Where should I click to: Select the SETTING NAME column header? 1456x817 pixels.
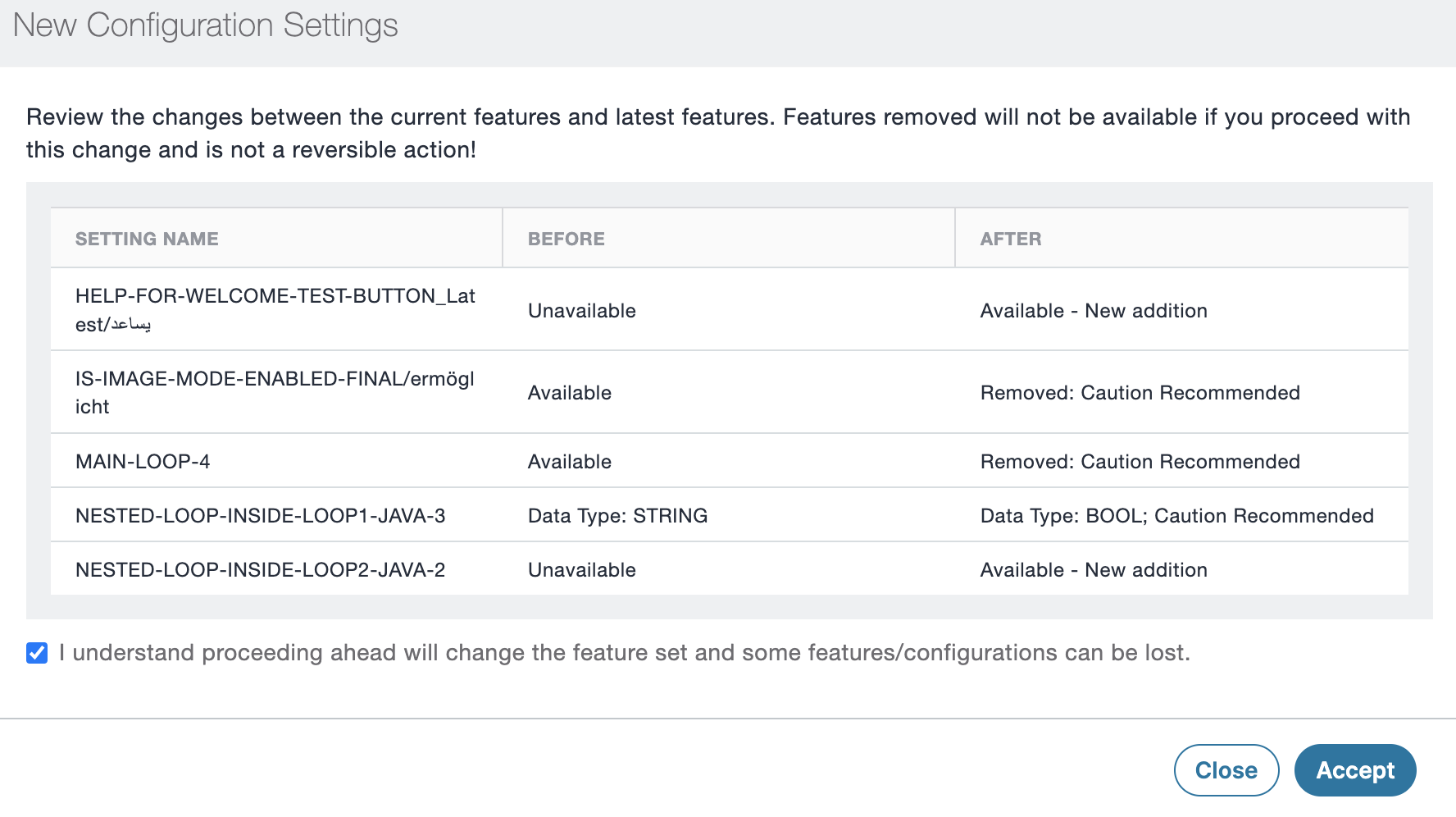point(147,238)
